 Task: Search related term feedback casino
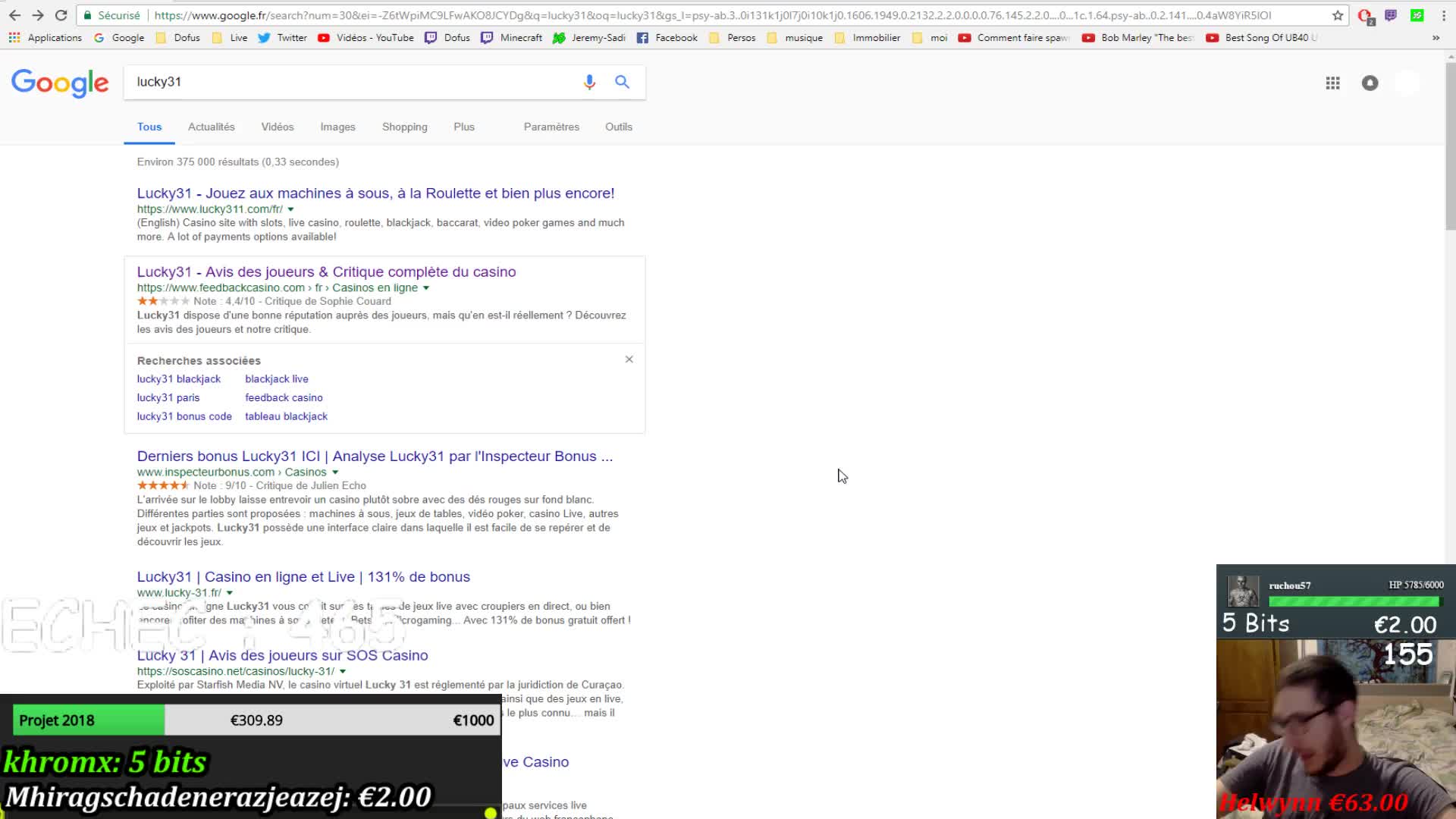(x=284, y=398)
